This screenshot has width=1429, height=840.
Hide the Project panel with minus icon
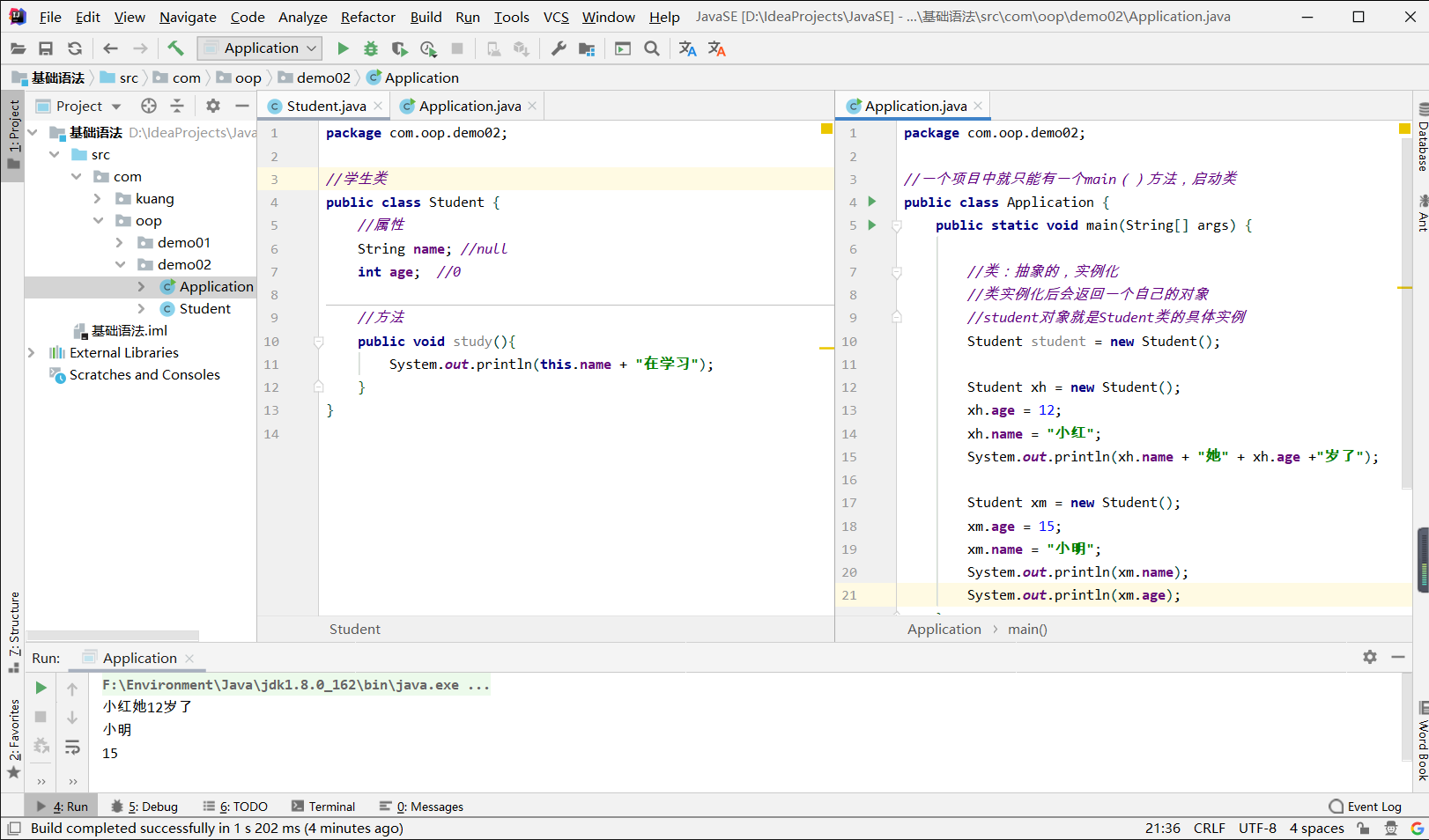242,106
